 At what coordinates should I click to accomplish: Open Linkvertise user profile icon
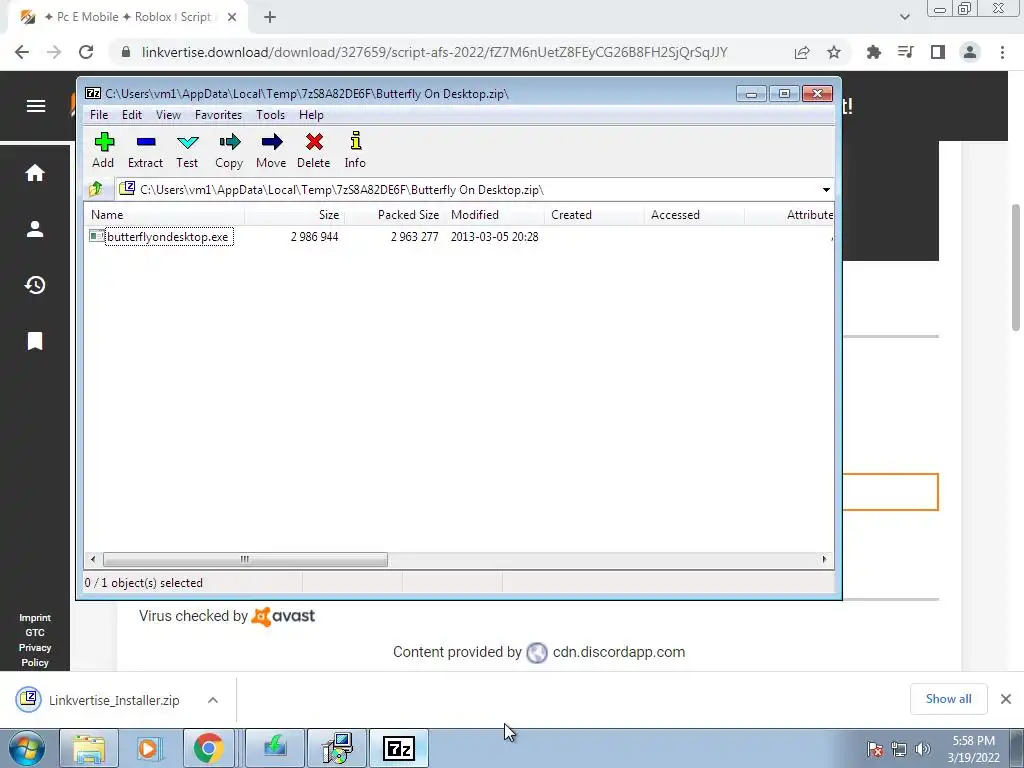click(35, 229)
